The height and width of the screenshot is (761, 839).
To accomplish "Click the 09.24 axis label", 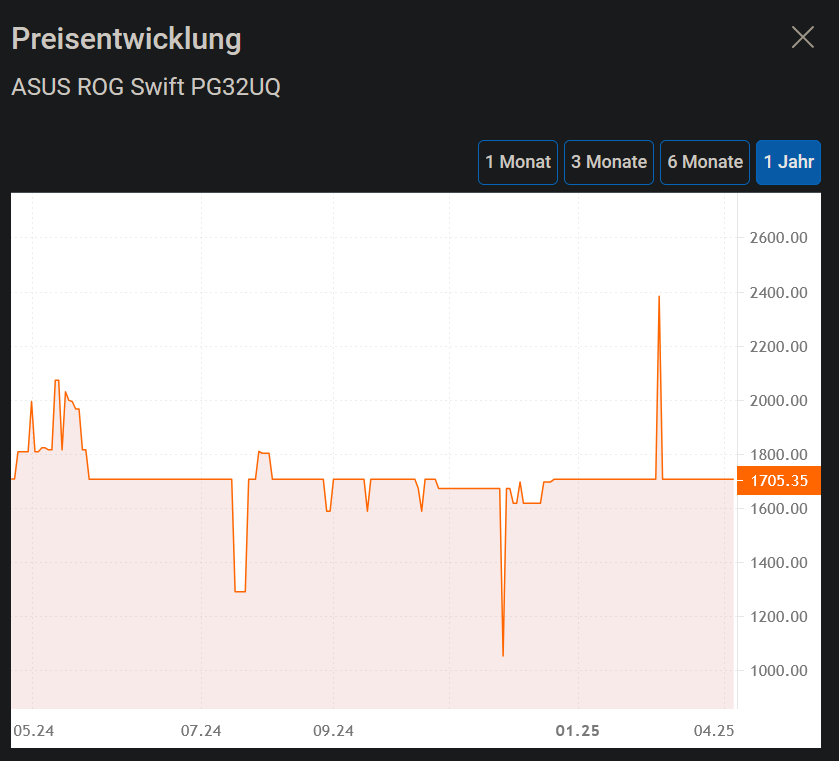I will (x=332, y=731).
